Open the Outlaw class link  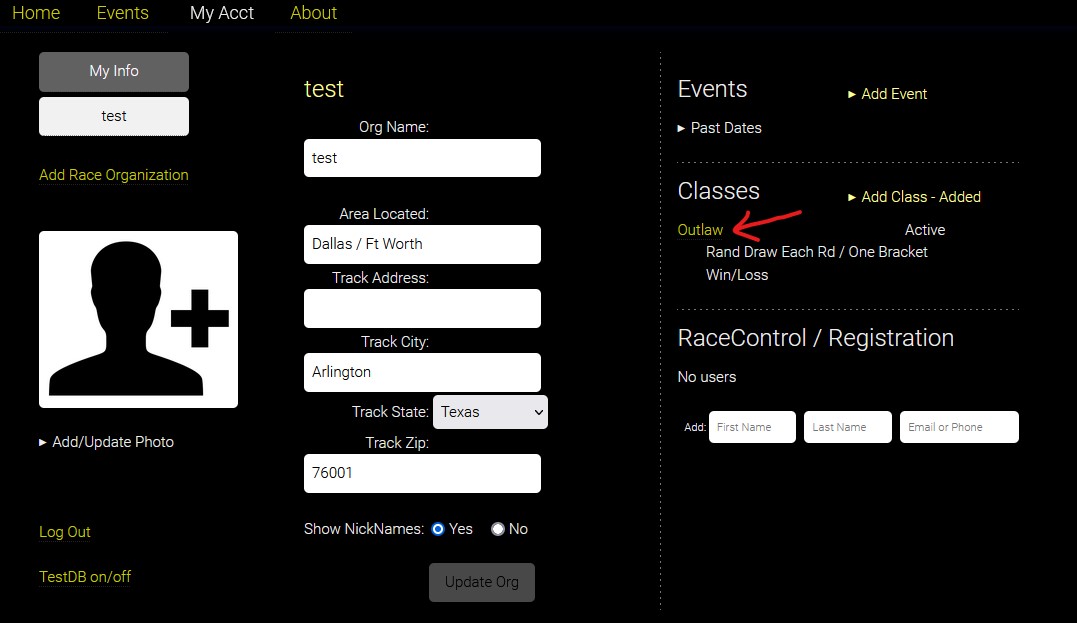pyautogui.click(x=700, y=230)
